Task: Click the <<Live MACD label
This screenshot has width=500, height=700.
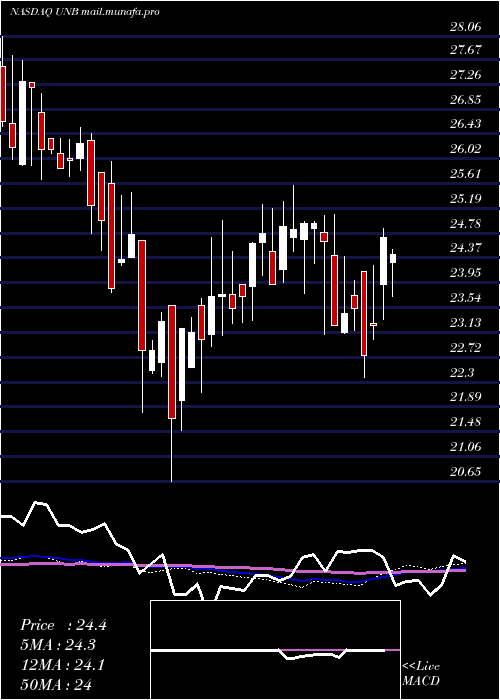Action: pos(421,674)
